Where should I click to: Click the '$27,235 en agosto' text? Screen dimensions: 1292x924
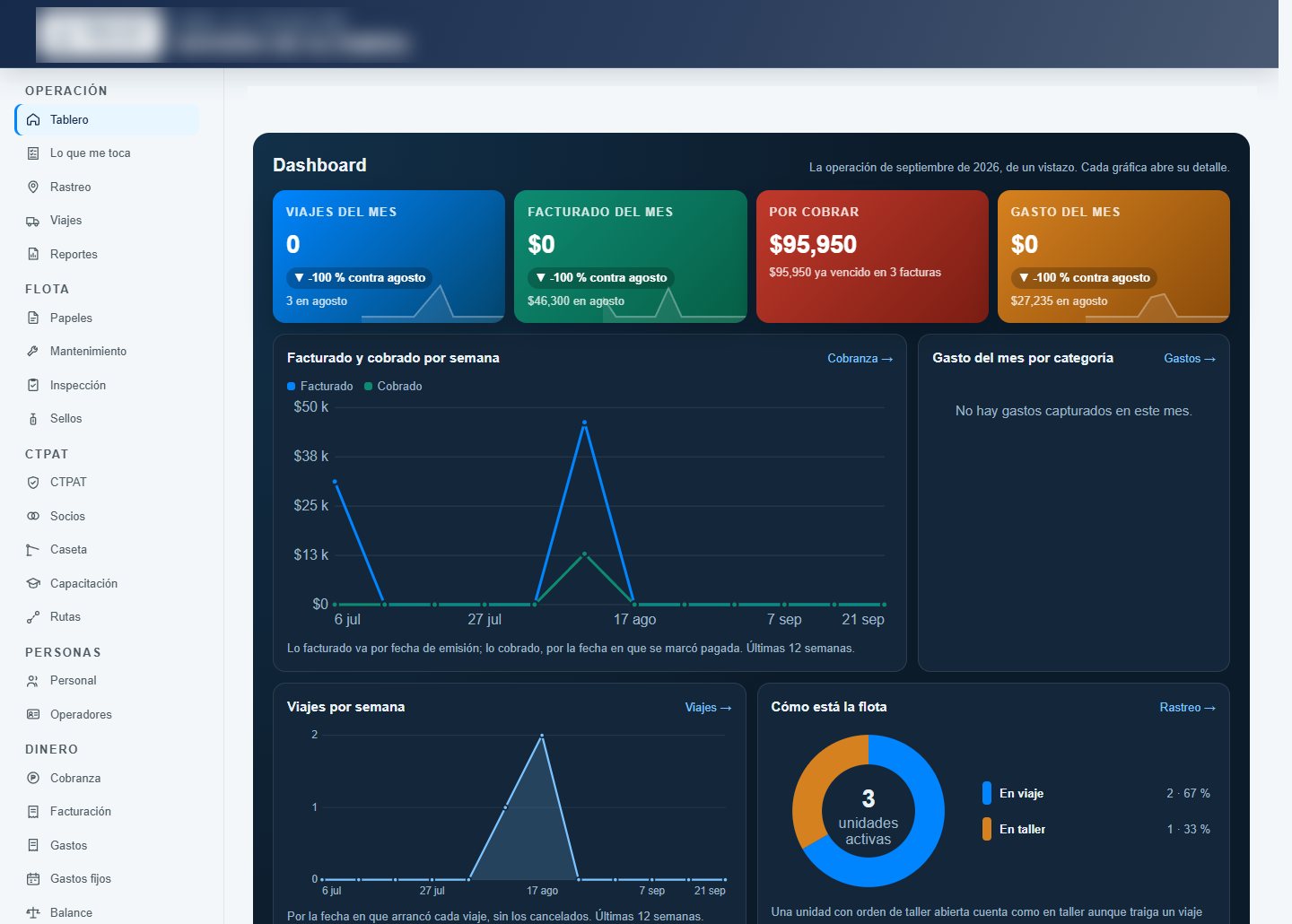[1059, 301]
